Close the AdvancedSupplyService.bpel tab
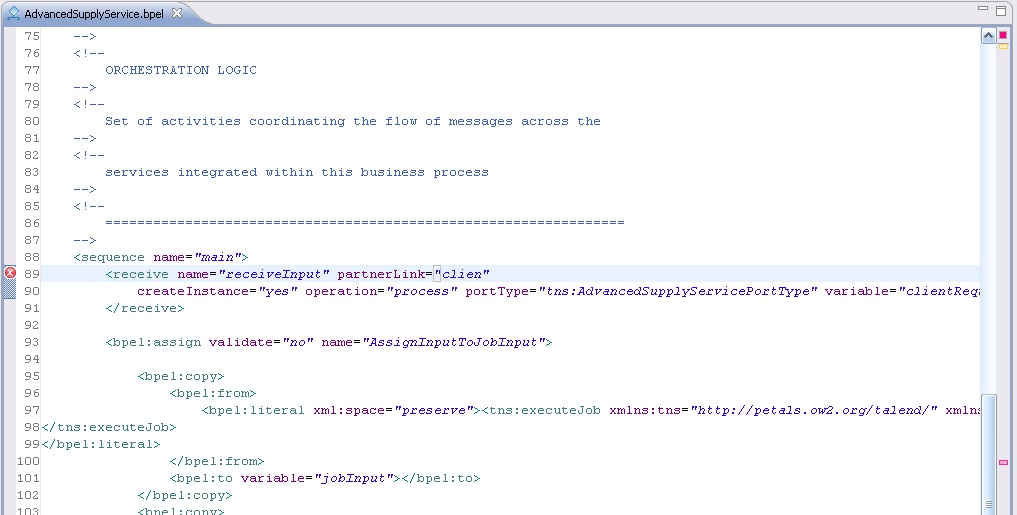Screen dimensions: 1017x515 [x=177, y=13]
